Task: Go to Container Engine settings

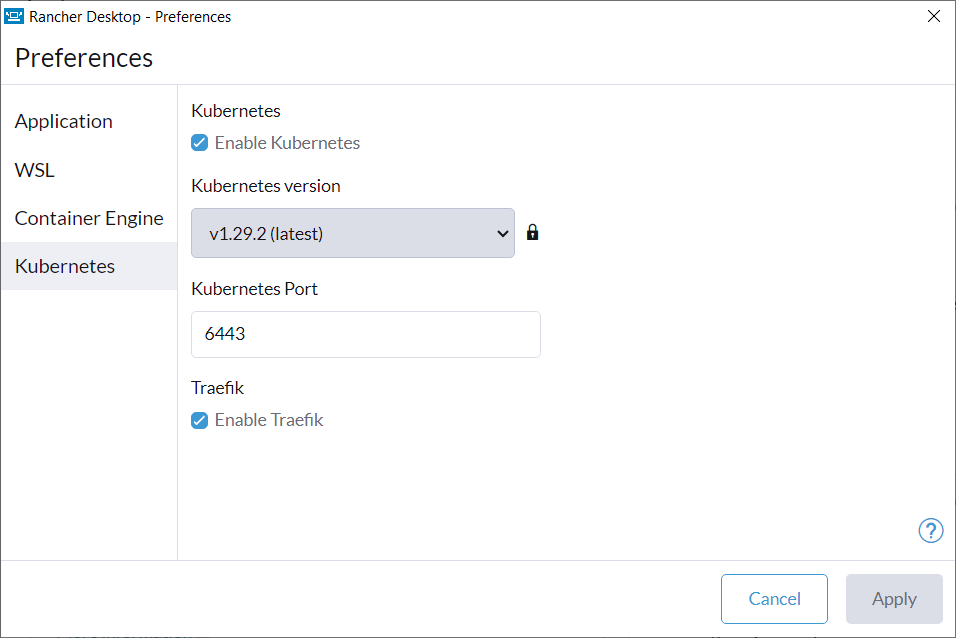Action: pos(89,218)
